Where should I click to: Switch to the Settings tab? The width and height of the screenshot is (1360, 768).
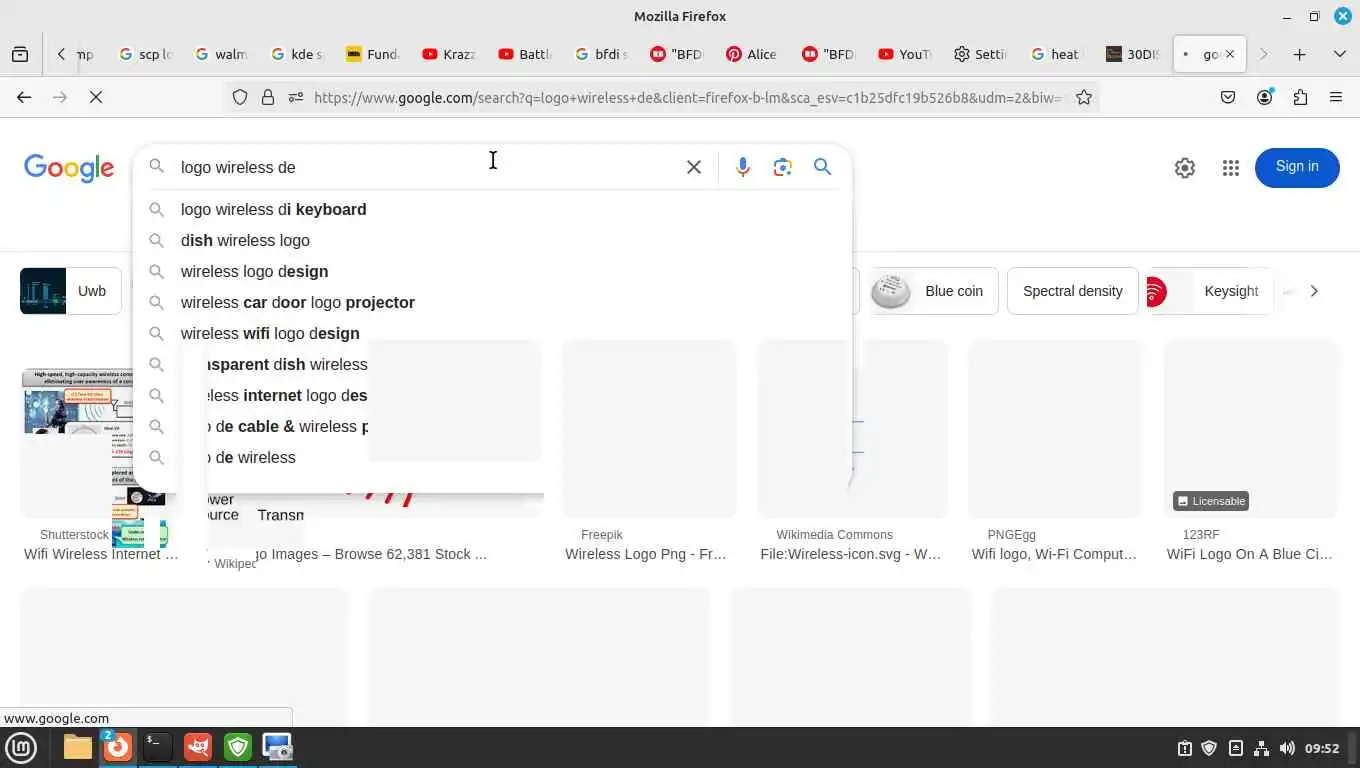(981, 55)
